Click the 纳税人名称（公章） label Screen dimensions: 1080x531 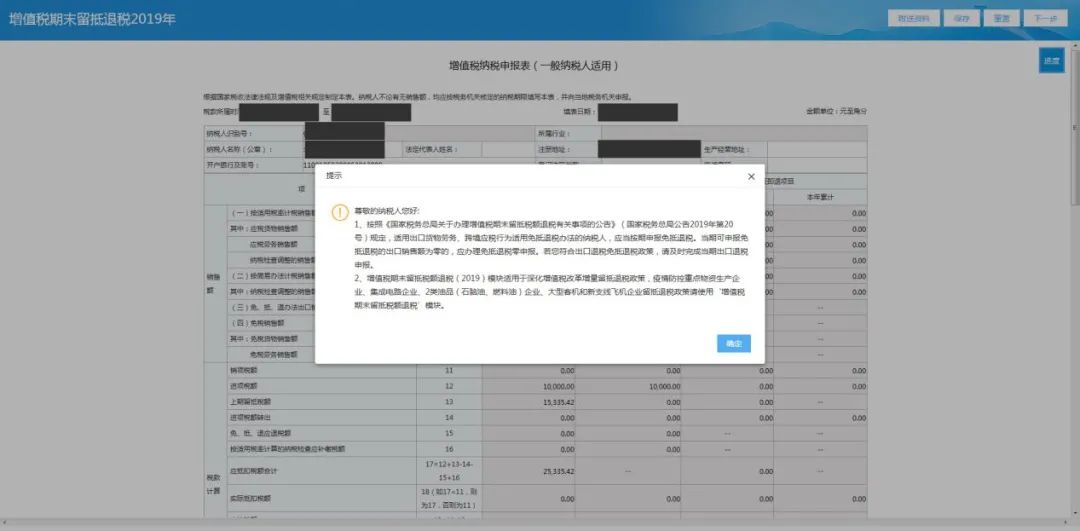[239, 149]
